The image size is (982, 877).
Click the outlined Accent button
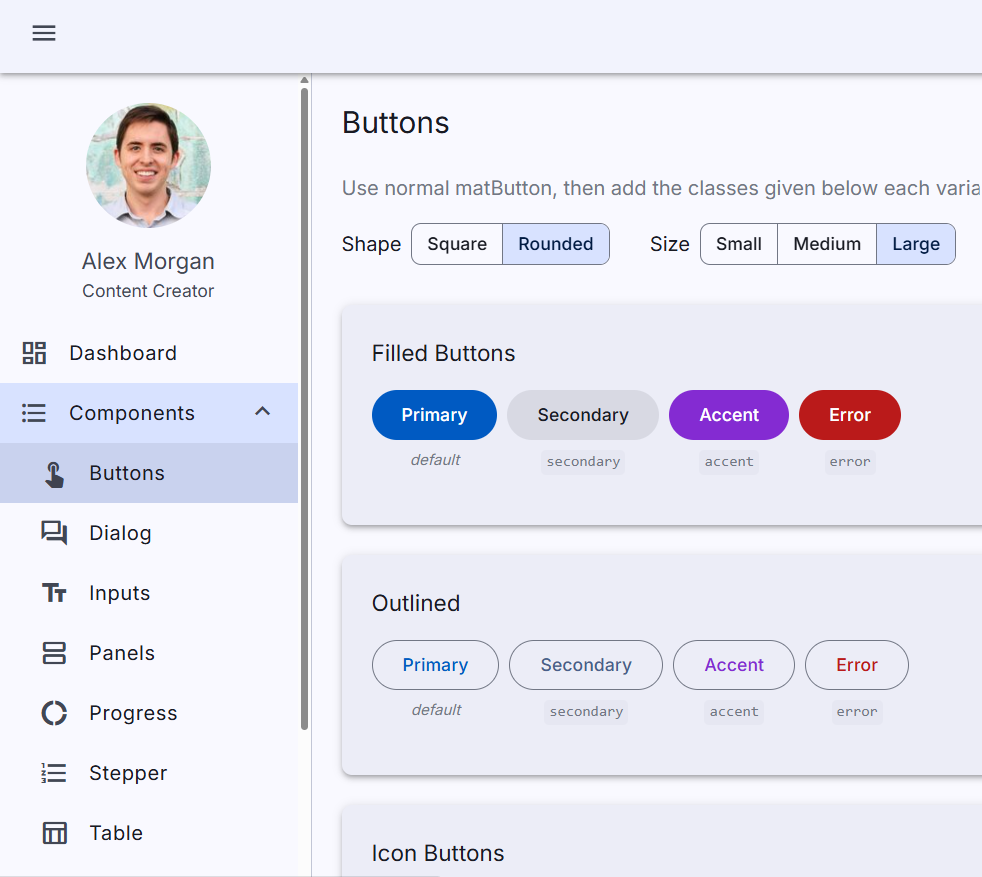tap(733, 665)
